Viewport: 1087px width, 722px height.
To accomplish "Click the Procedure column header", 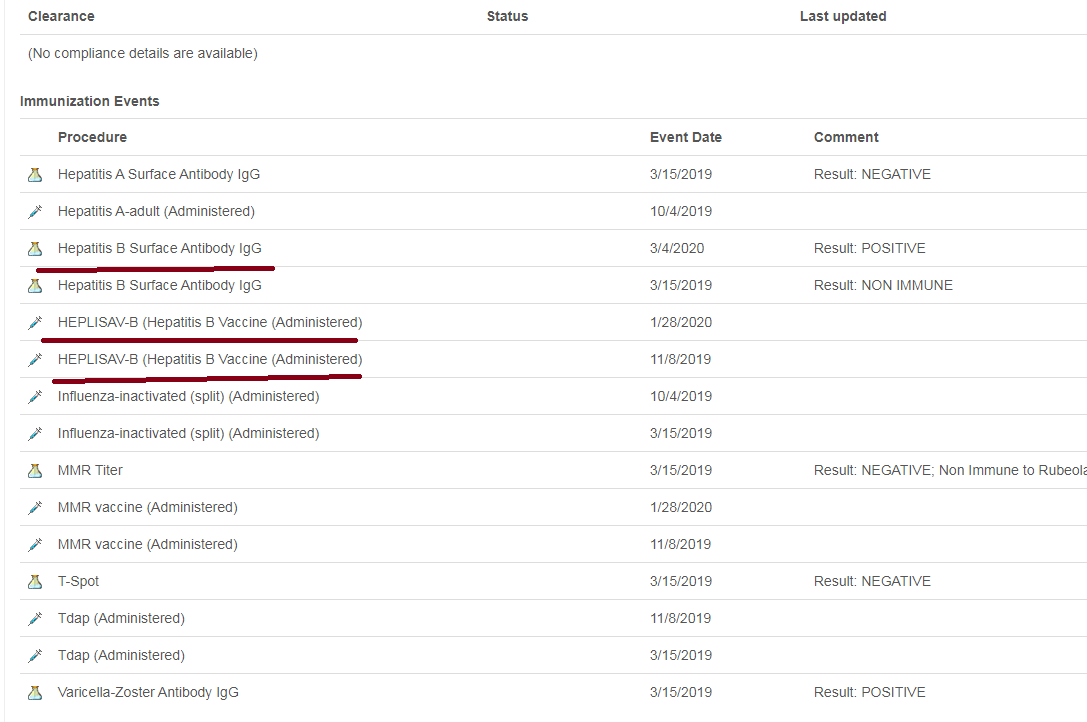I will click(92, 137).
